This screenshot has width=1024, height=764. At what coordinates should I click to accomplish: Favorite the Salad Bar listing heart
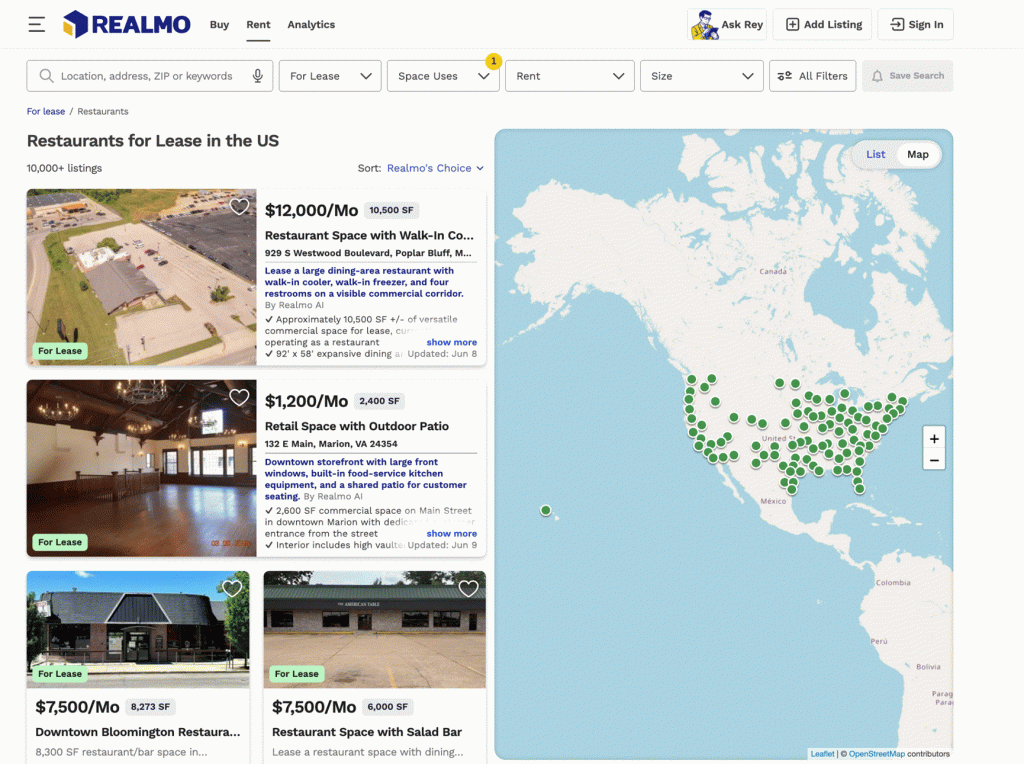coord(468,588)
